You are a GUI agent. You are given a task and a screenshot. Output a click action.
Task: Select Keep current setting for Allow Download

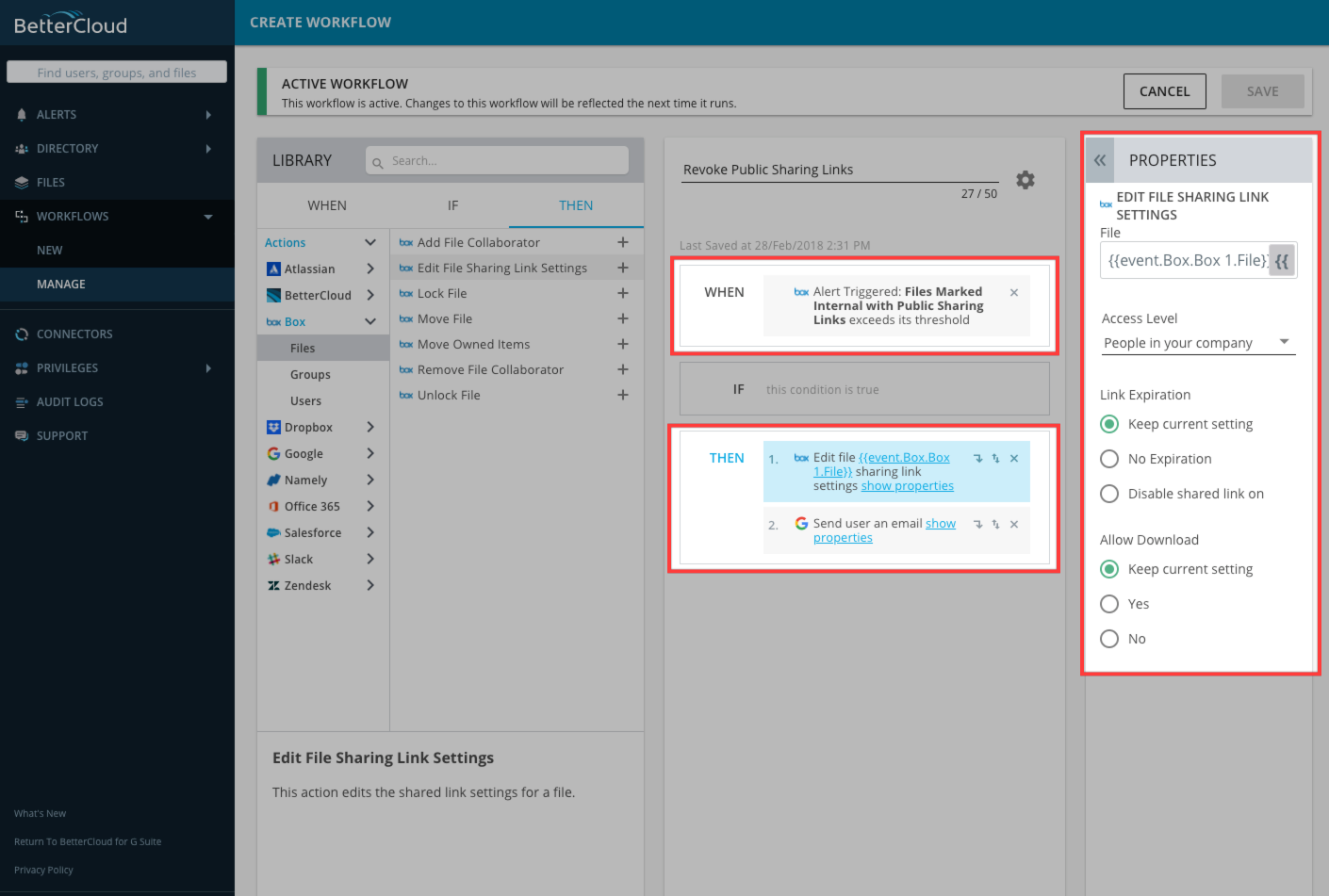point(1109,569)
